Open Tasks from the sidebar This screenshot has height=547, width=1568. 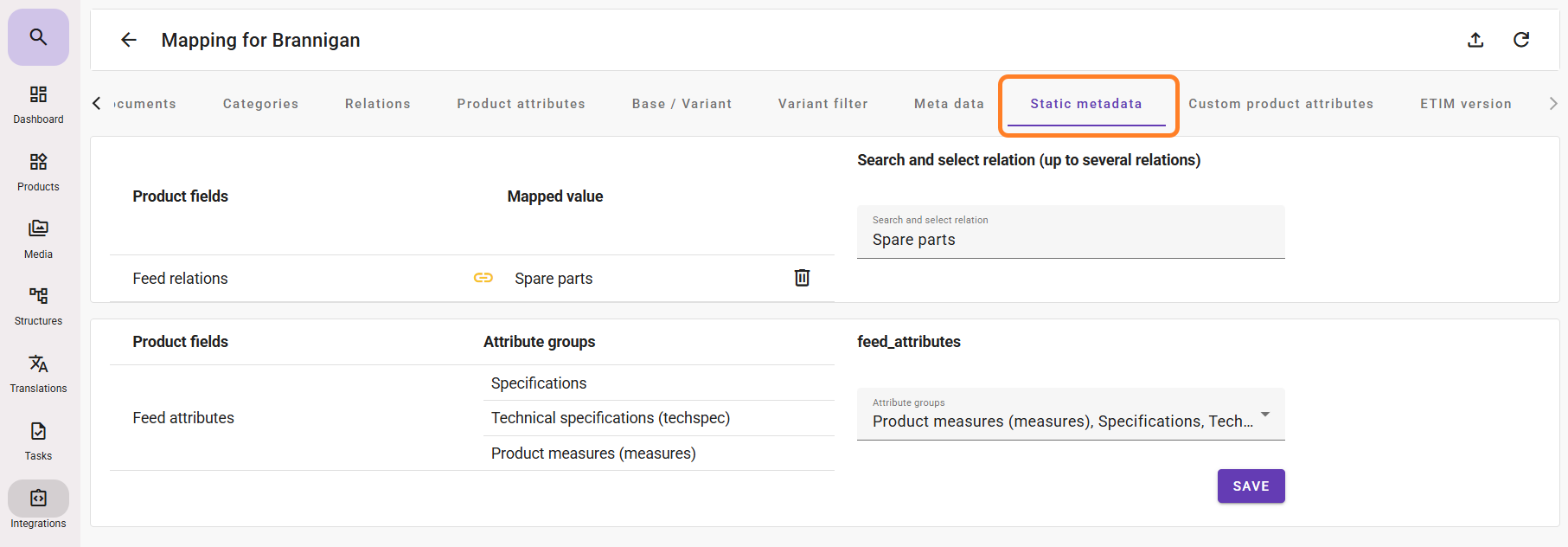click(x=38, y=441)
